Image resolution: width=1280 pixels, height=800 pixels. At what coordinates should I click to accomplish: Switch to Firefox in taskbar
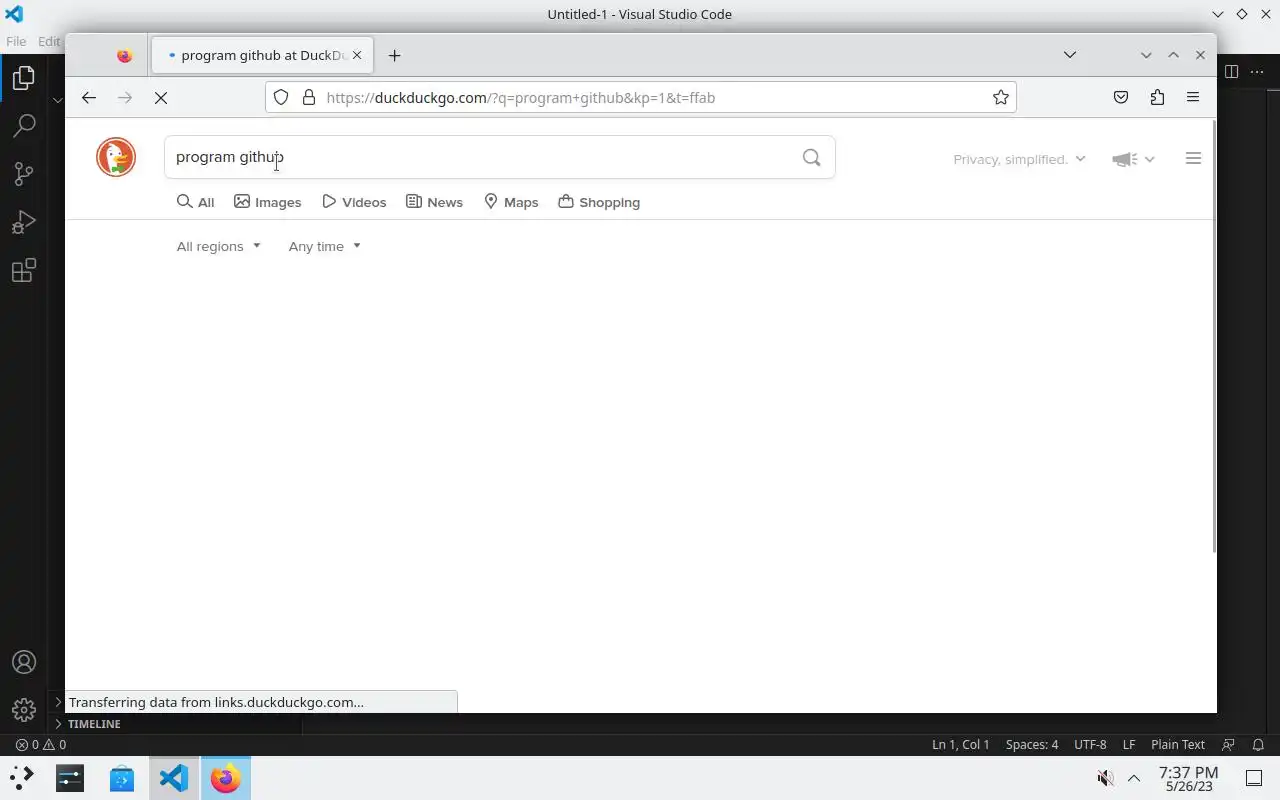[226, 777]
